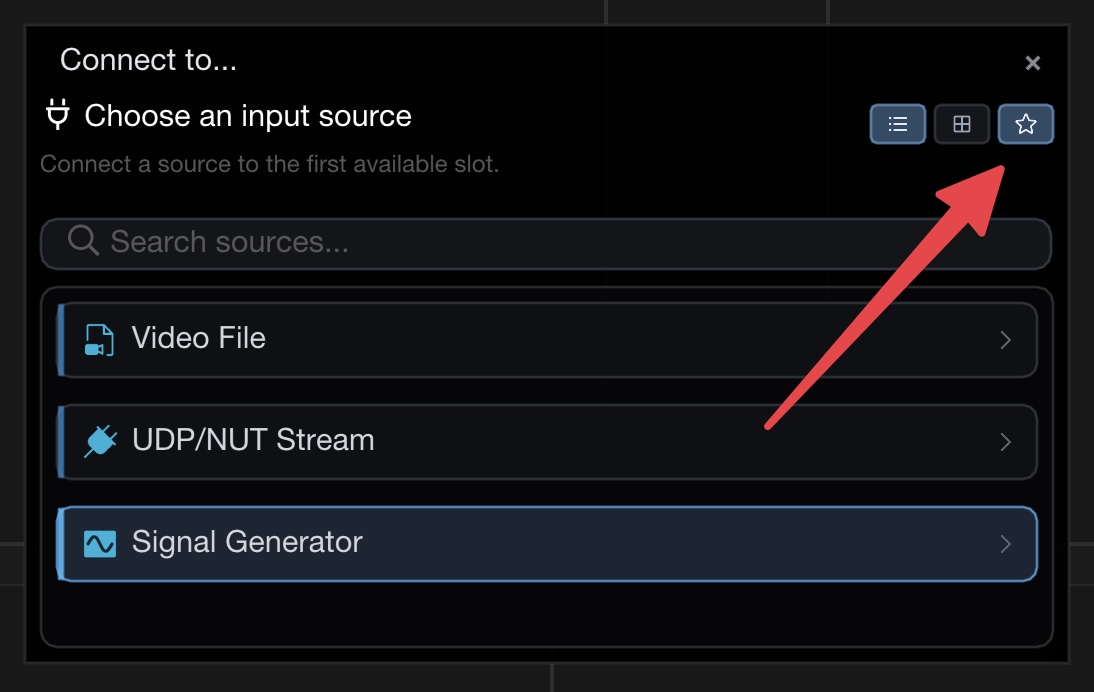The height and width of the screenshot is (692, 1094).
Task: Toggle the star favorites filter
Action: pyautogui.click(x=1025, y=125)
